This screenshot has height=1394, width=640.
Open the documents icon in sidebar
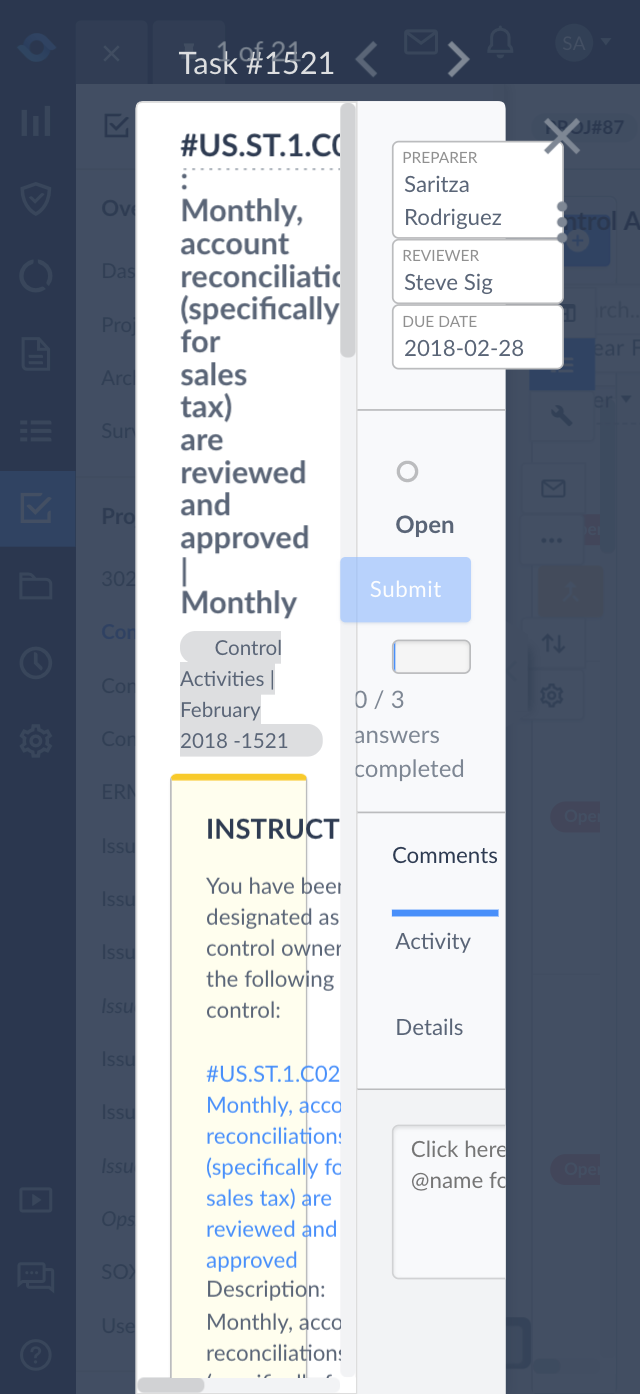coord(36,354)
